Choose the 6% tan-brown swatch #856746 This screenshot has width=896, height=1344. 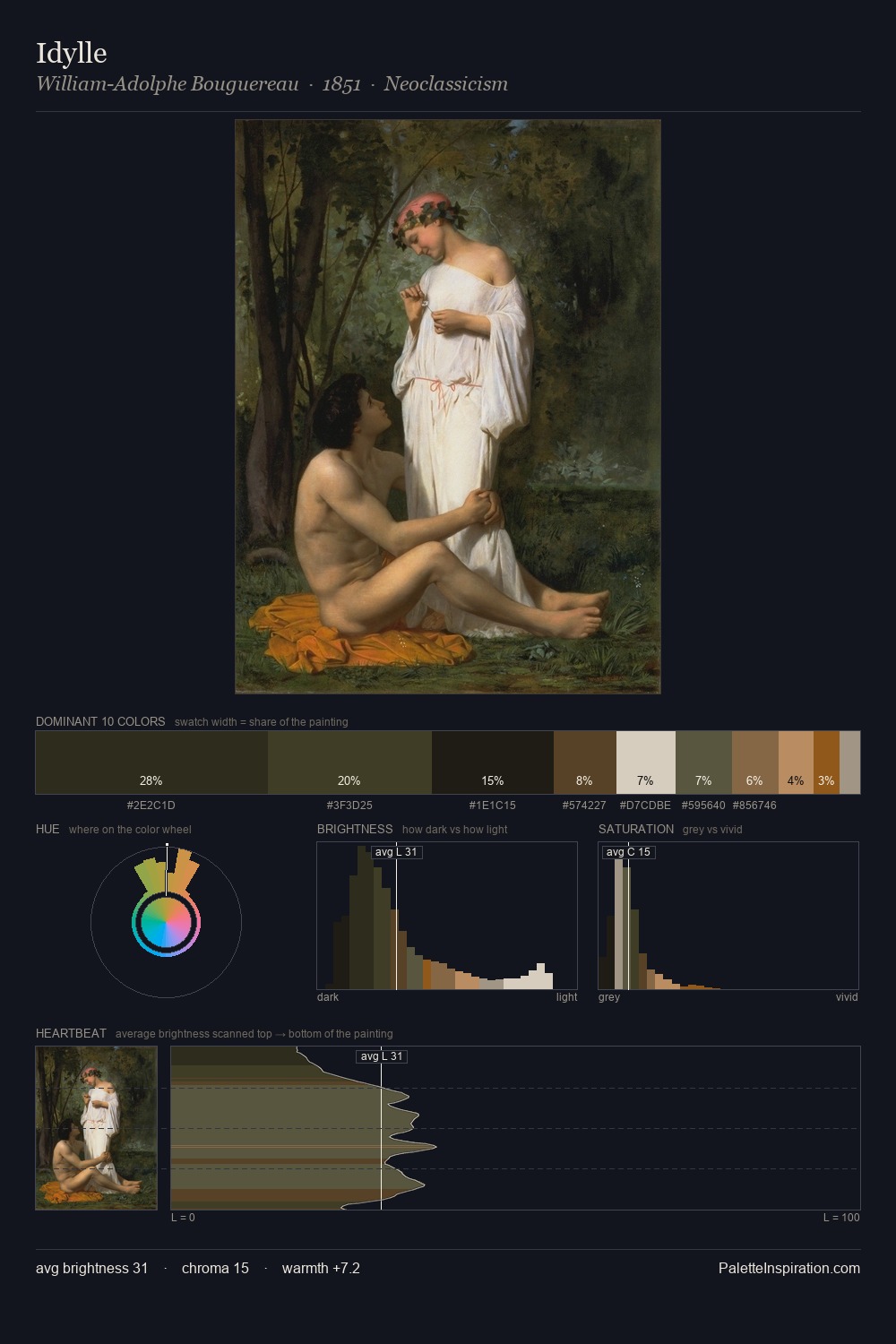pos(755,762)
